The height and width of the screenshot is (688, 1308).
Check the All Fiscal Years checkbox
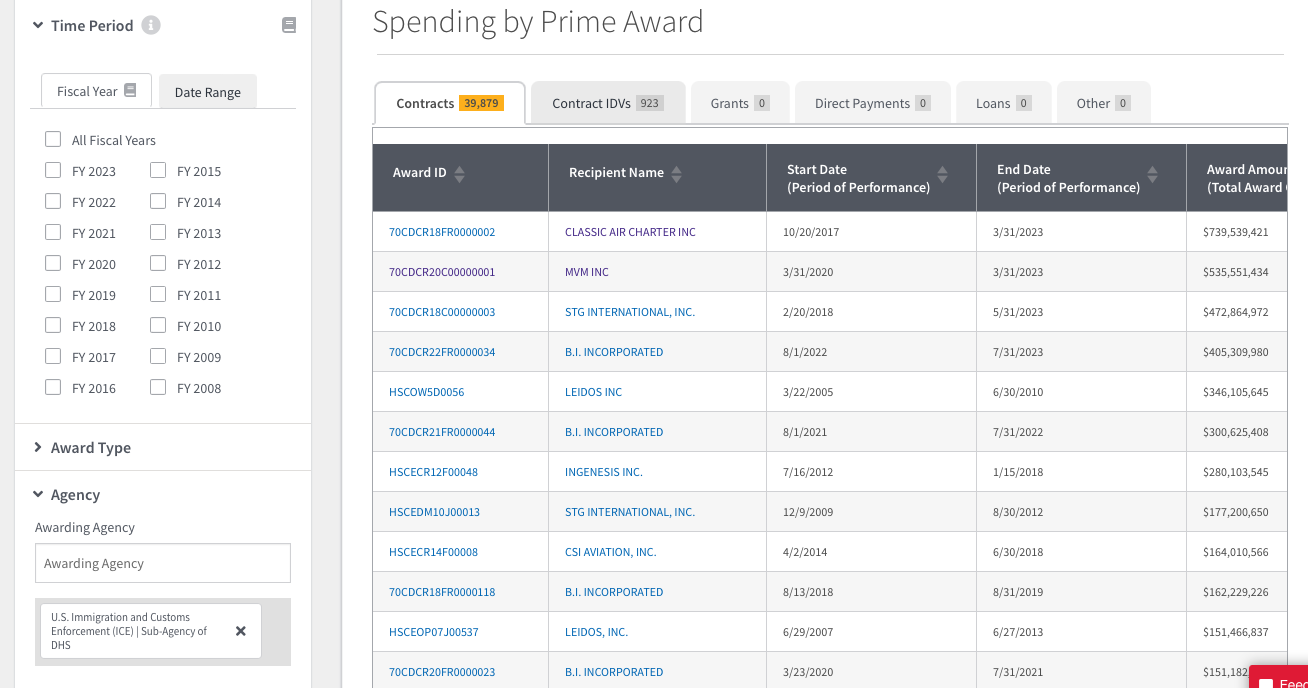pos(52,139)
